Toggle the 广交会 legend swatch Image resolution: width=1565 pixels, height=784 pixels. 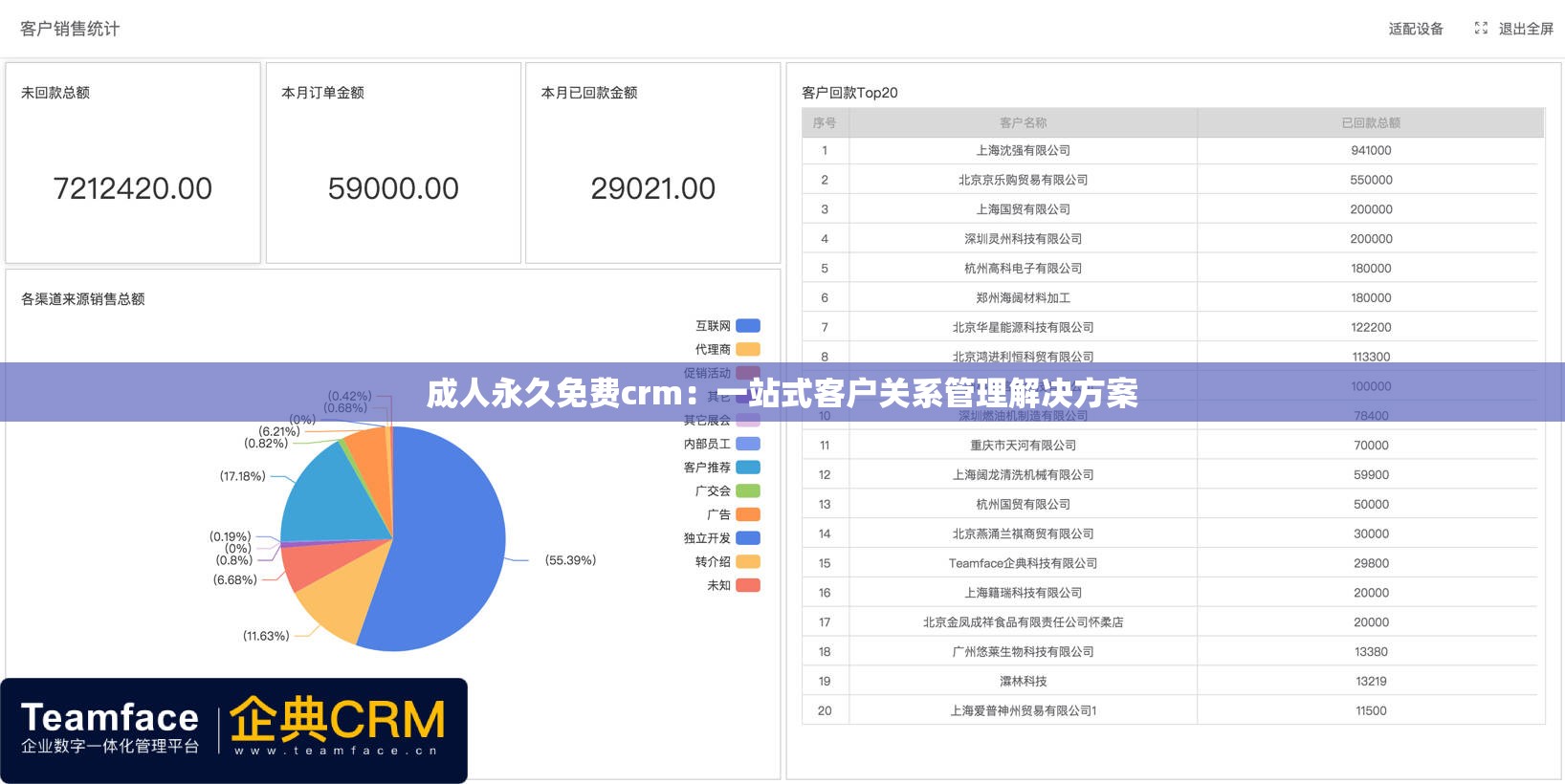(x=748, y=491)
